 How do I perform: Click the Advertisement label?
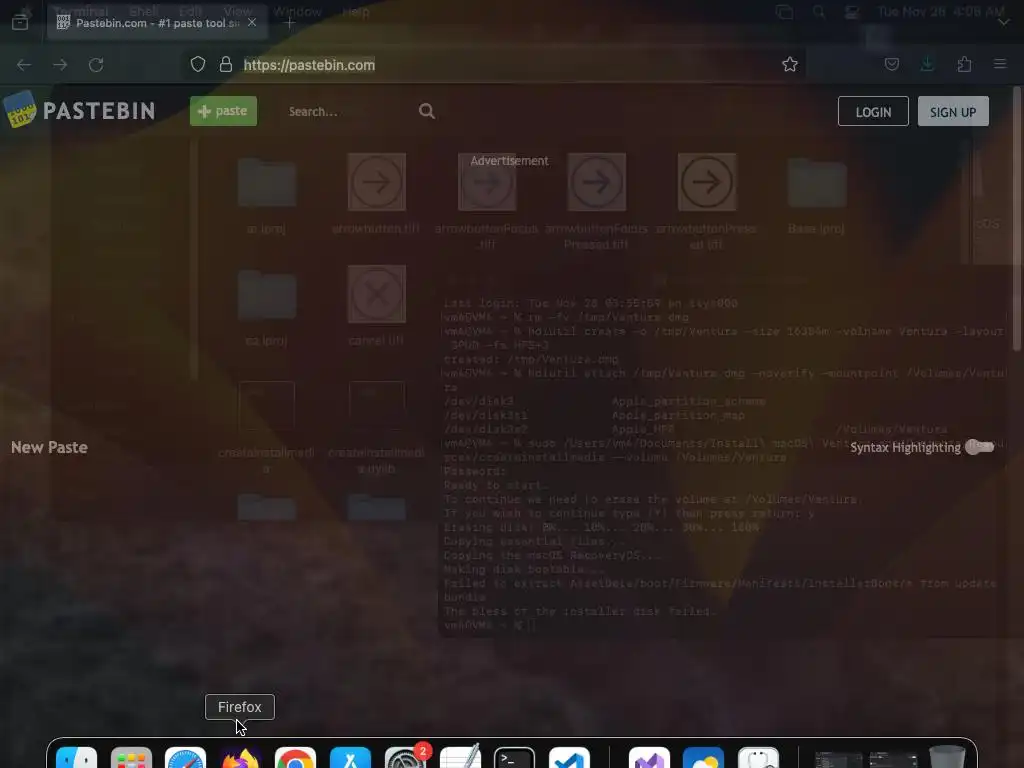tap(509, 161)
